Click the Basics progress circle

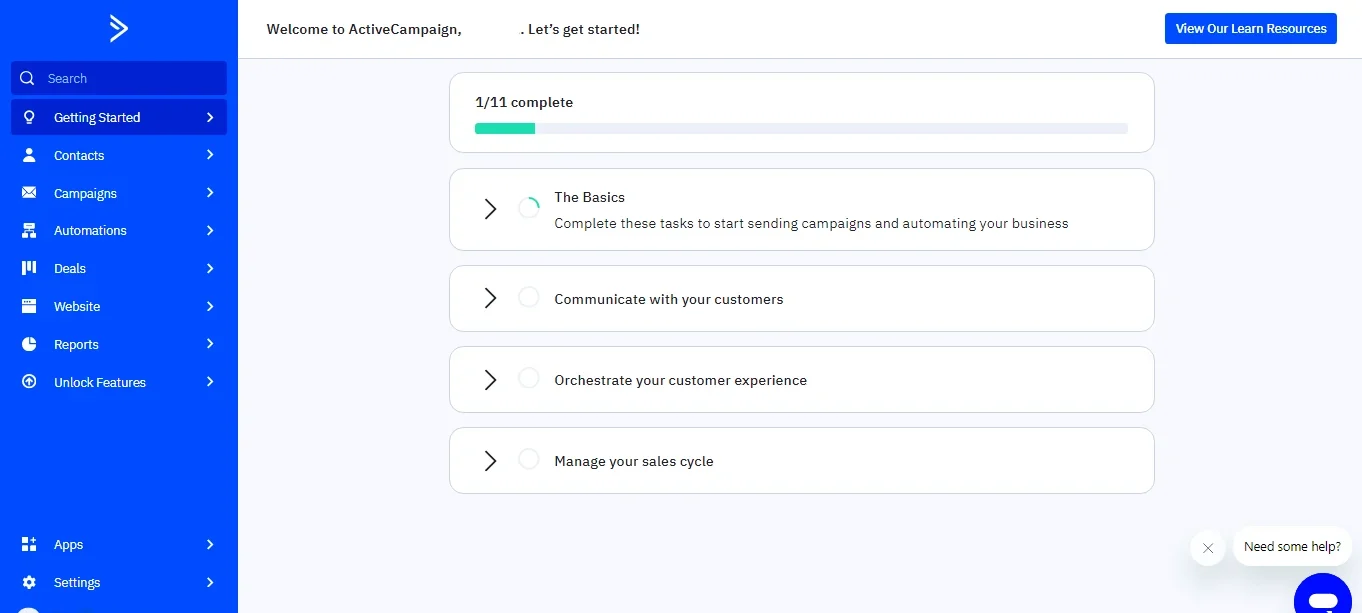529,208
